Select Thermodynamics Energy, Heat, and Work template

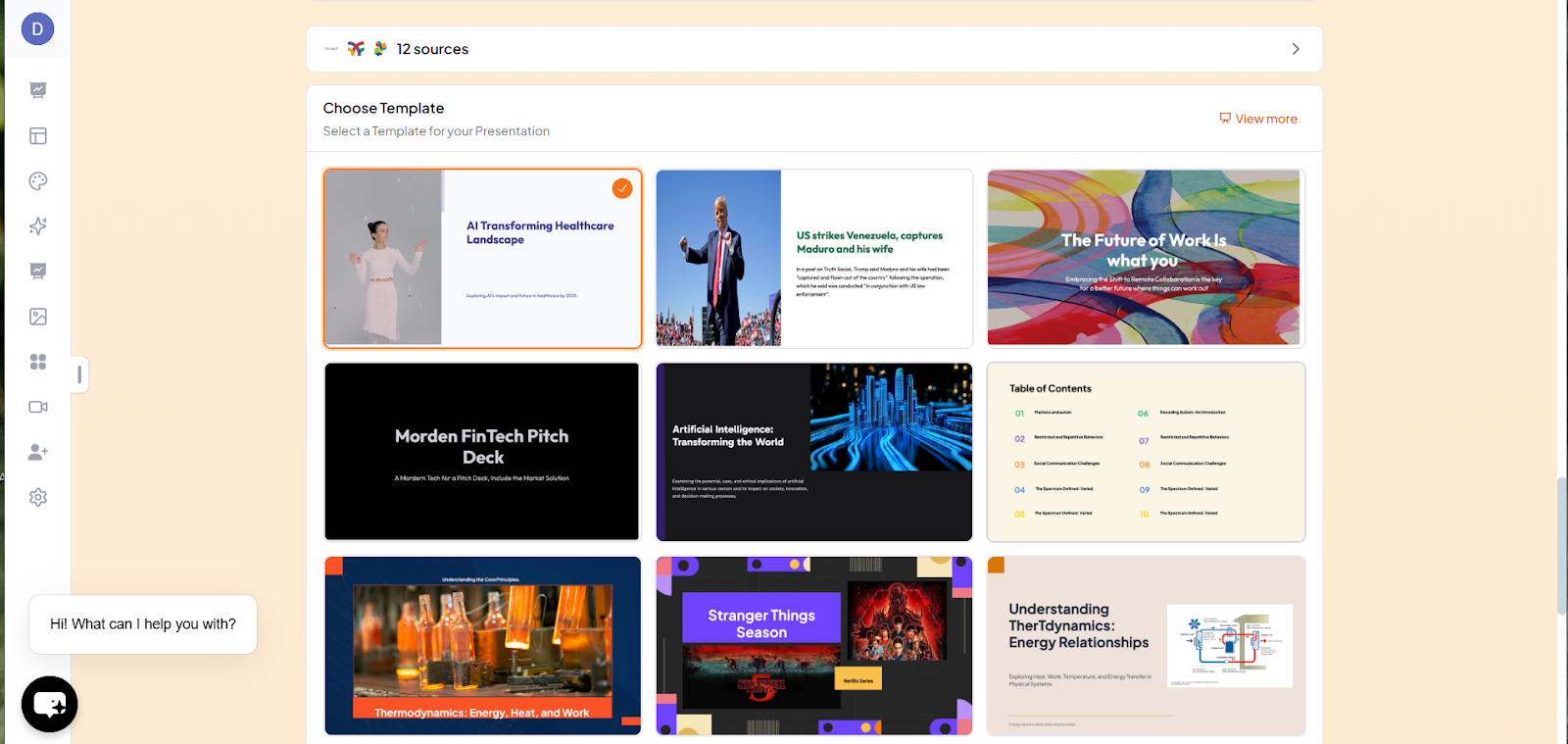pyautogui.click(x=483, y=646)
